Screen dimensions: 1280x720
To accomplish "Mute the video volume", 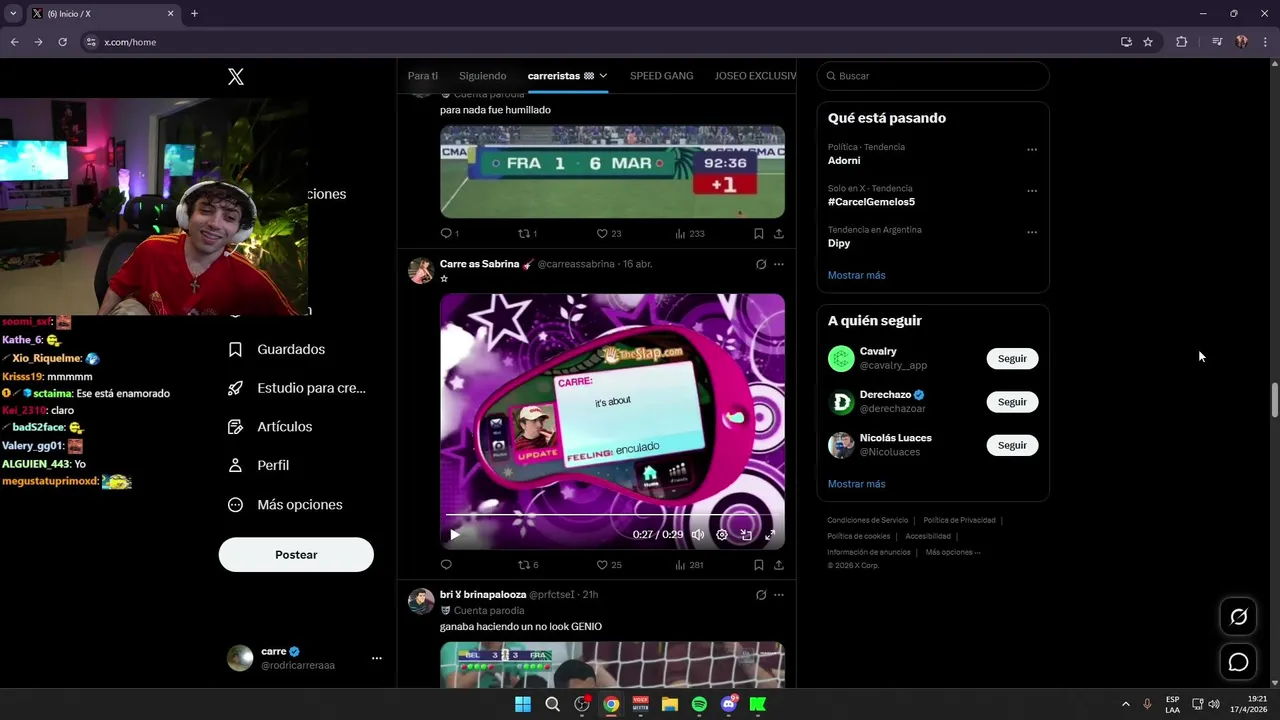I will (698, 535).
